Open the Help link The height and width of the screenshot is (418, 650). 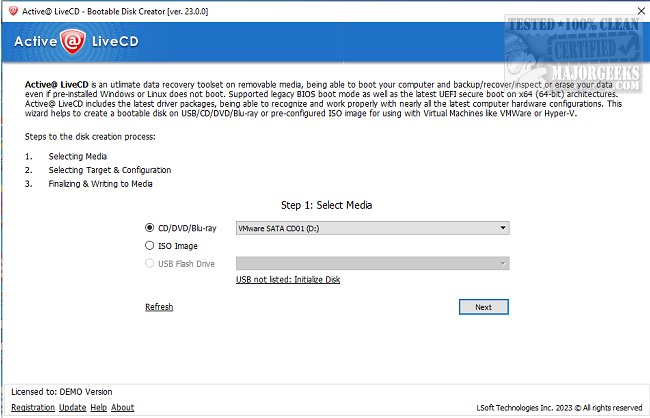pos(98,408)
